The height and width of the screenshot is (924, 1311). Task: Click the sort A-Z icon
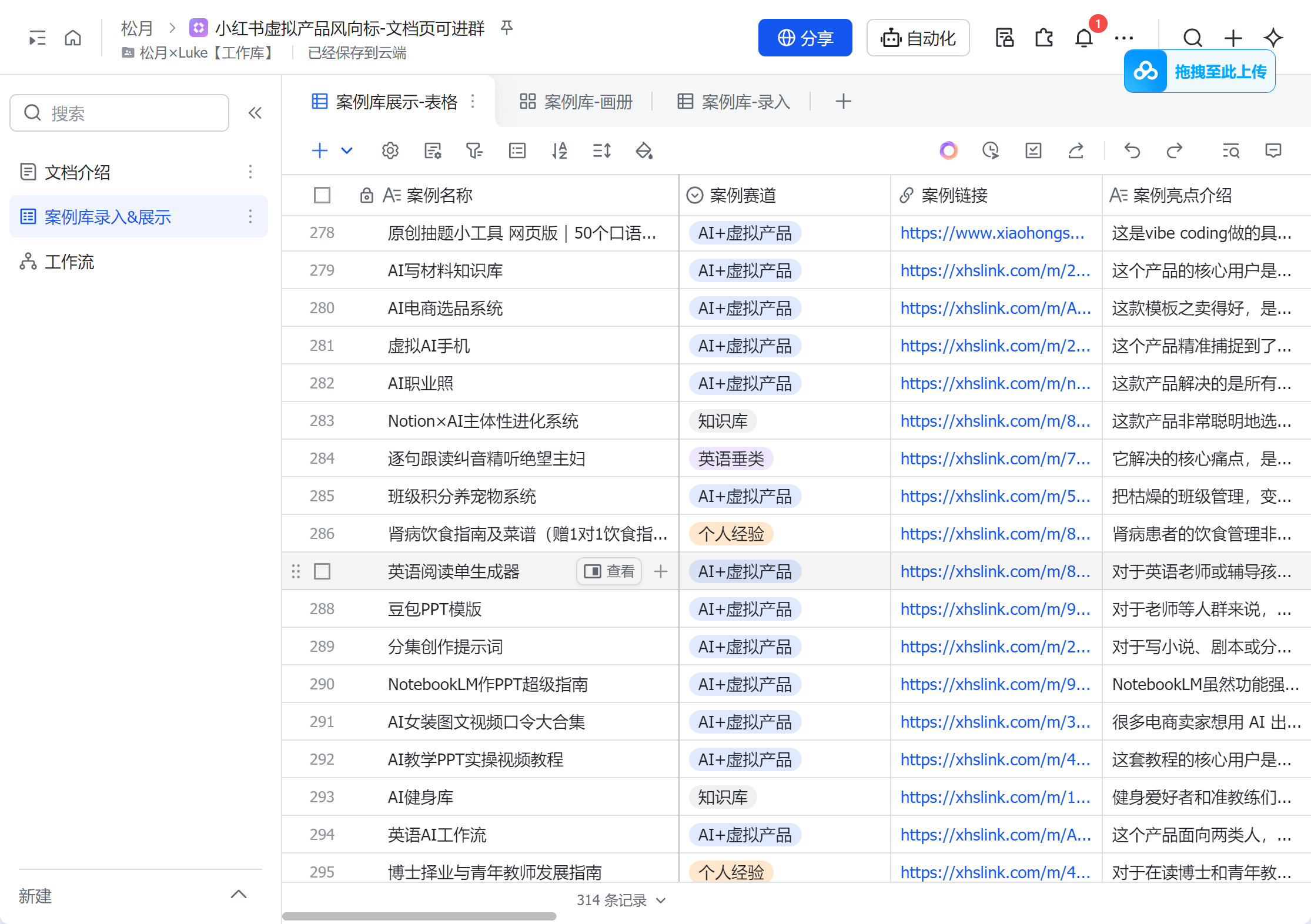point(559,151)
